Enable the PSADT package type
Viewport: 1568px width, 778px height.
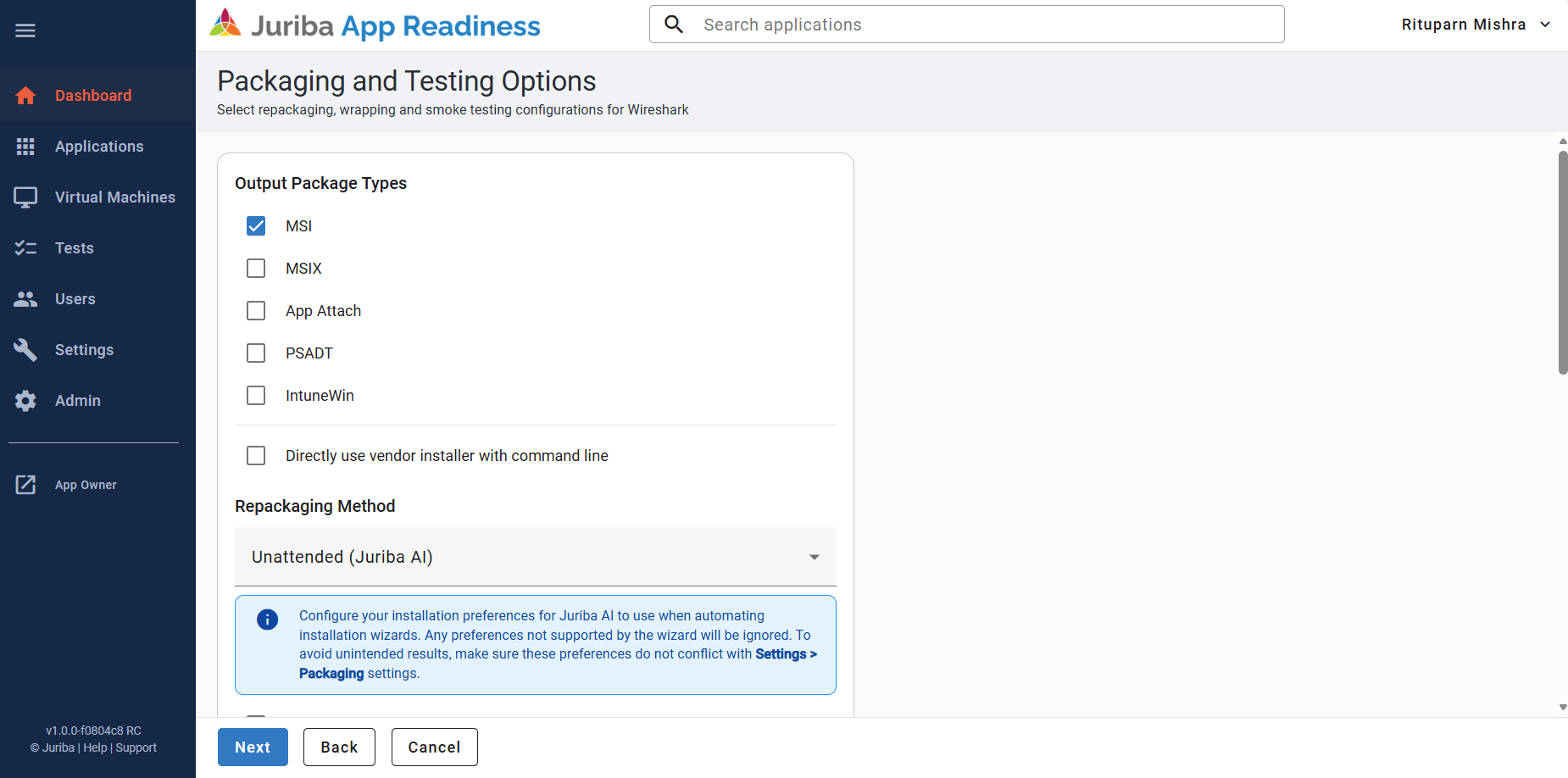(x=256, y=353)
